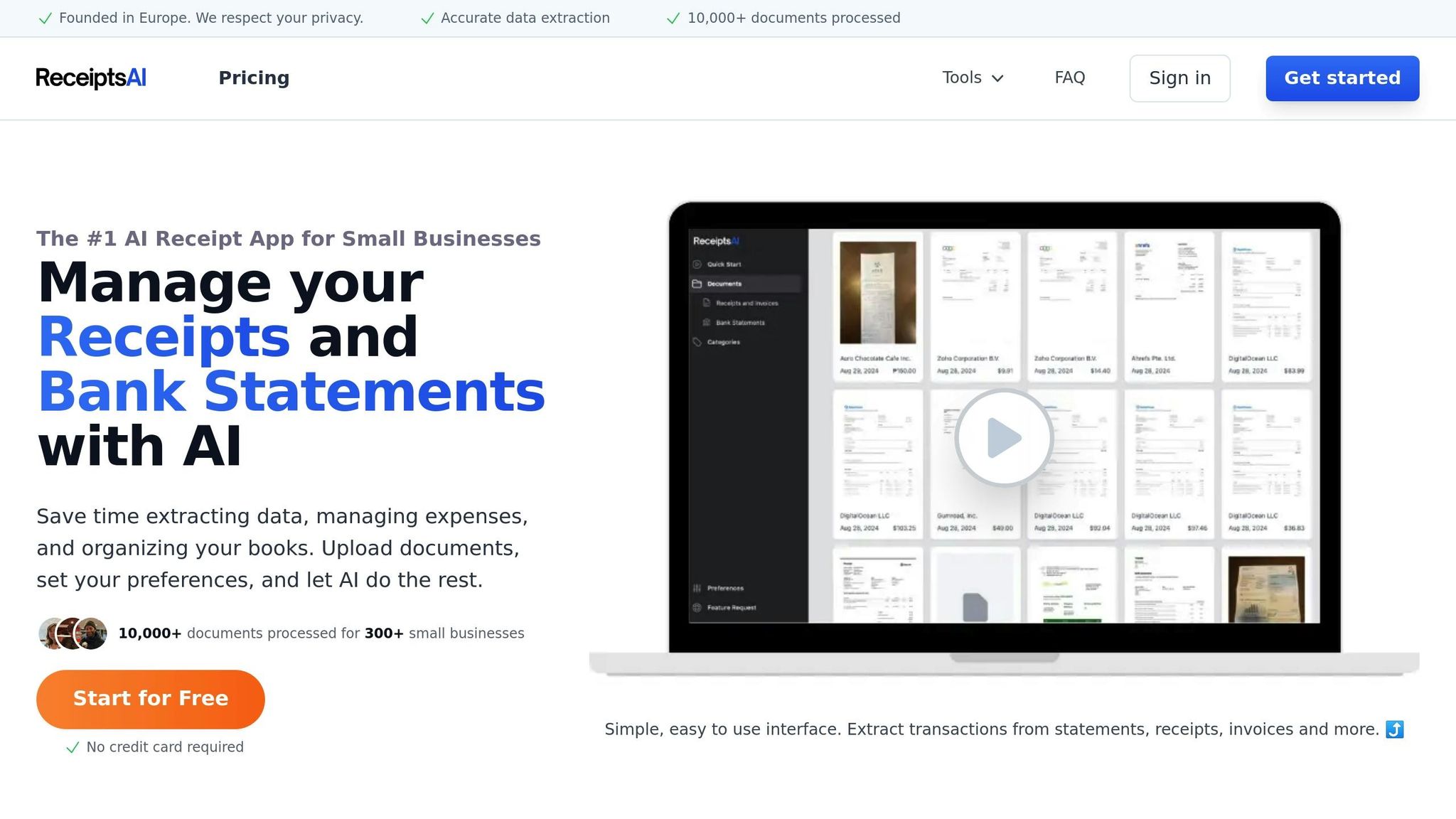
Task: Click the Sign in button
Action: [x=1179, y=78]
